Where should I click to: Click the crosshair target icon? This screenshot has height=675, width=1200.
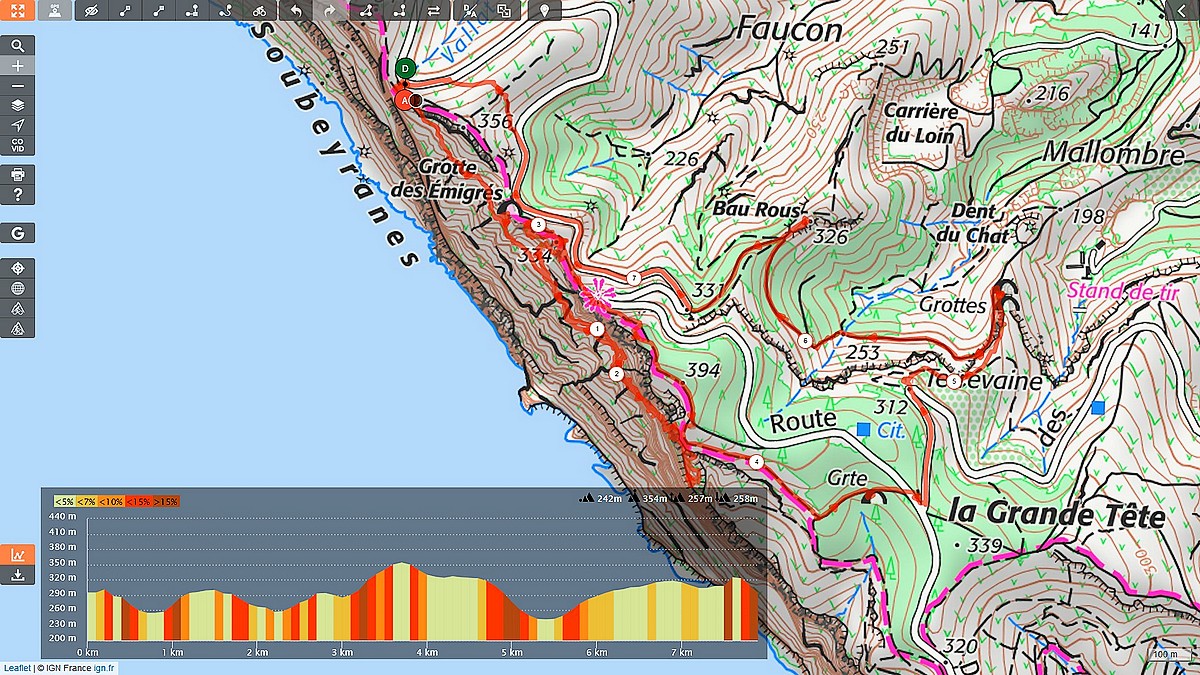[17, 268]
